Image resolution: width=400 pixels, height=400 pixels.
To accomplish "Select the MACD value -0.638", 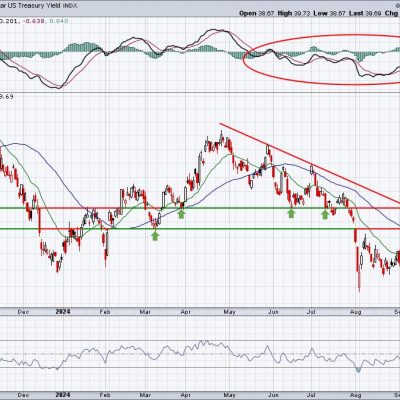I will pos(35,21).
